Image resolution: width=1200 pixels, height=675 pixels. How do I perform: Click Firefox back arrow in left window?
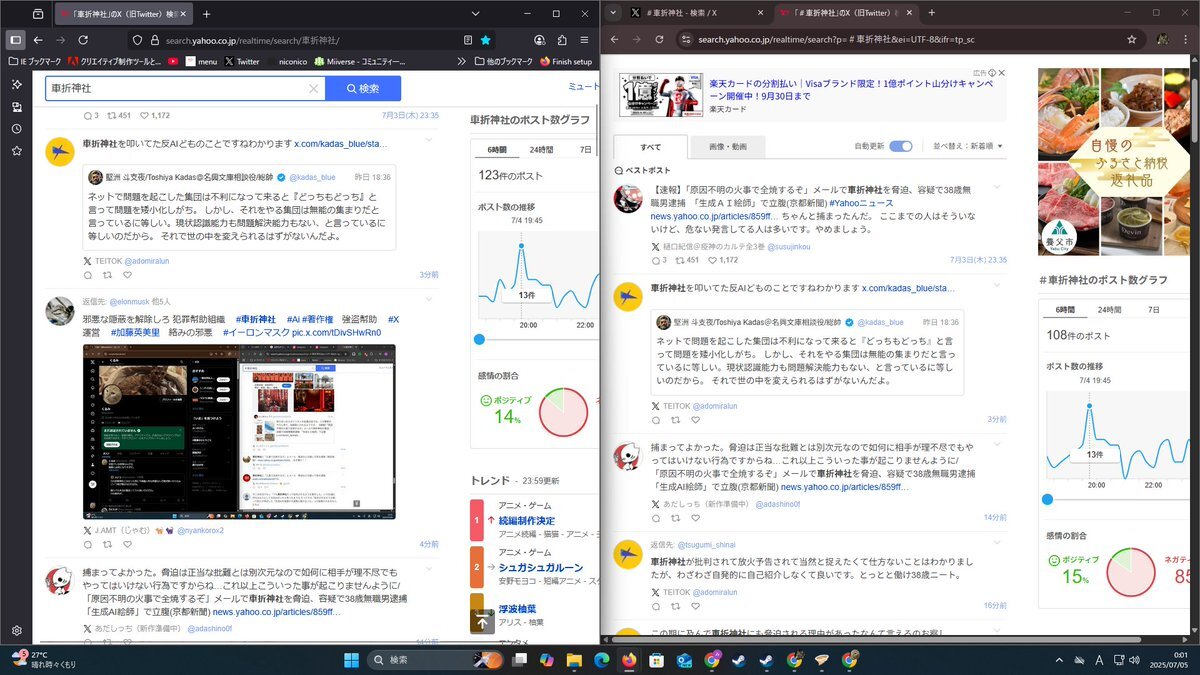(38, 40)
